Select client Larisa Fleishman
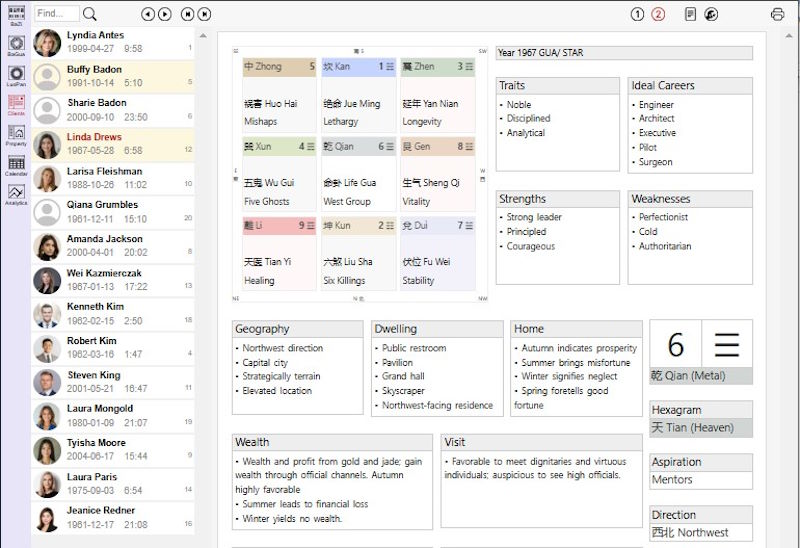The image size is (800, 548). [113, 178]
